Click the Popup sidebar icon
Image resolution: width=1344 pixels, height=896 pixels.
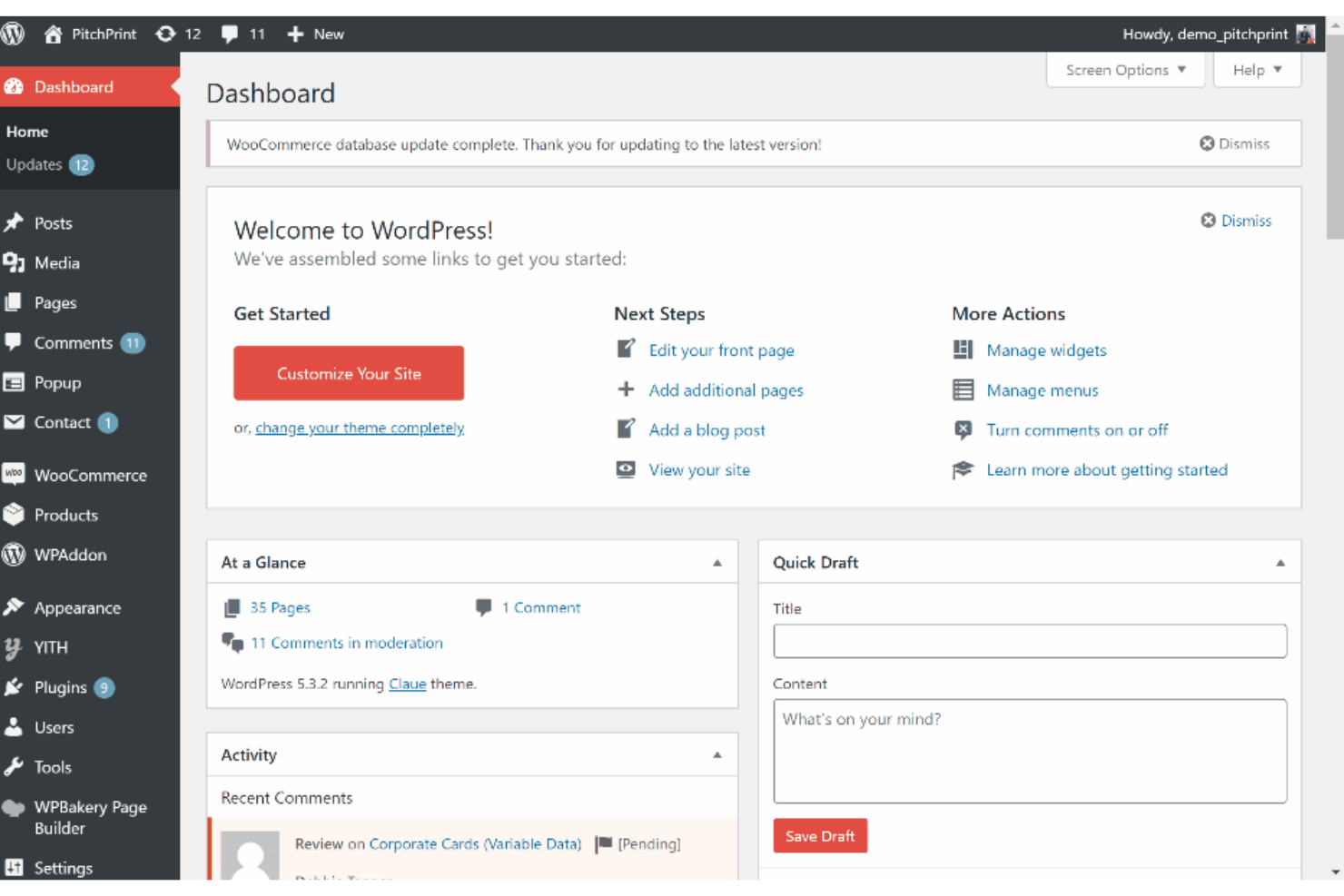pos(13,382)
